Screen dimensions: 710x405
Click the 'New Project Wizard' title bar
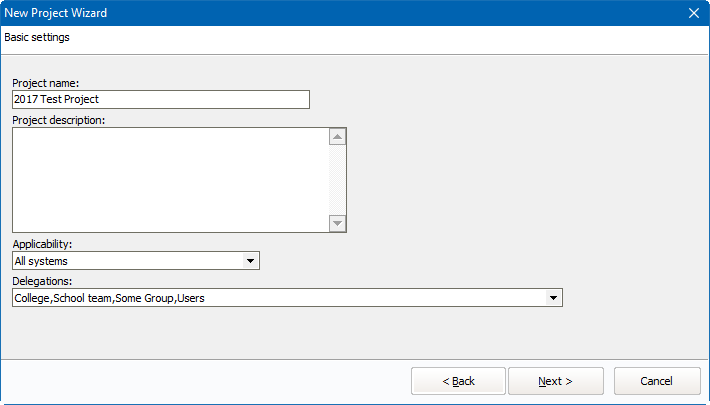point(300,13)
